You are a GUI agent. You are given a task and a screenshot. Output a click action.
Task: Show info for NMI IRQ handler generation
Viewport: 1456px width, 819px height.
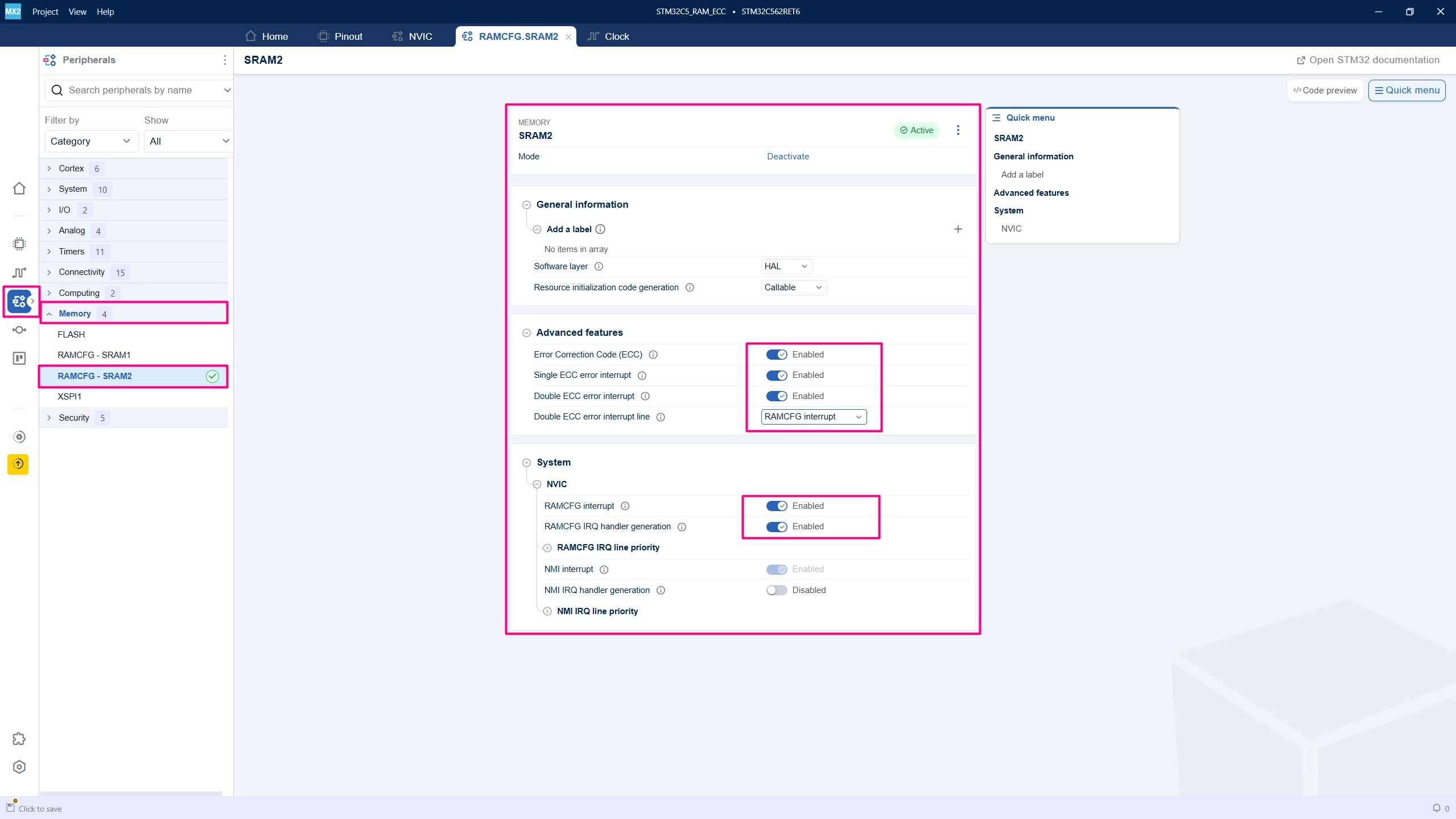661,590
